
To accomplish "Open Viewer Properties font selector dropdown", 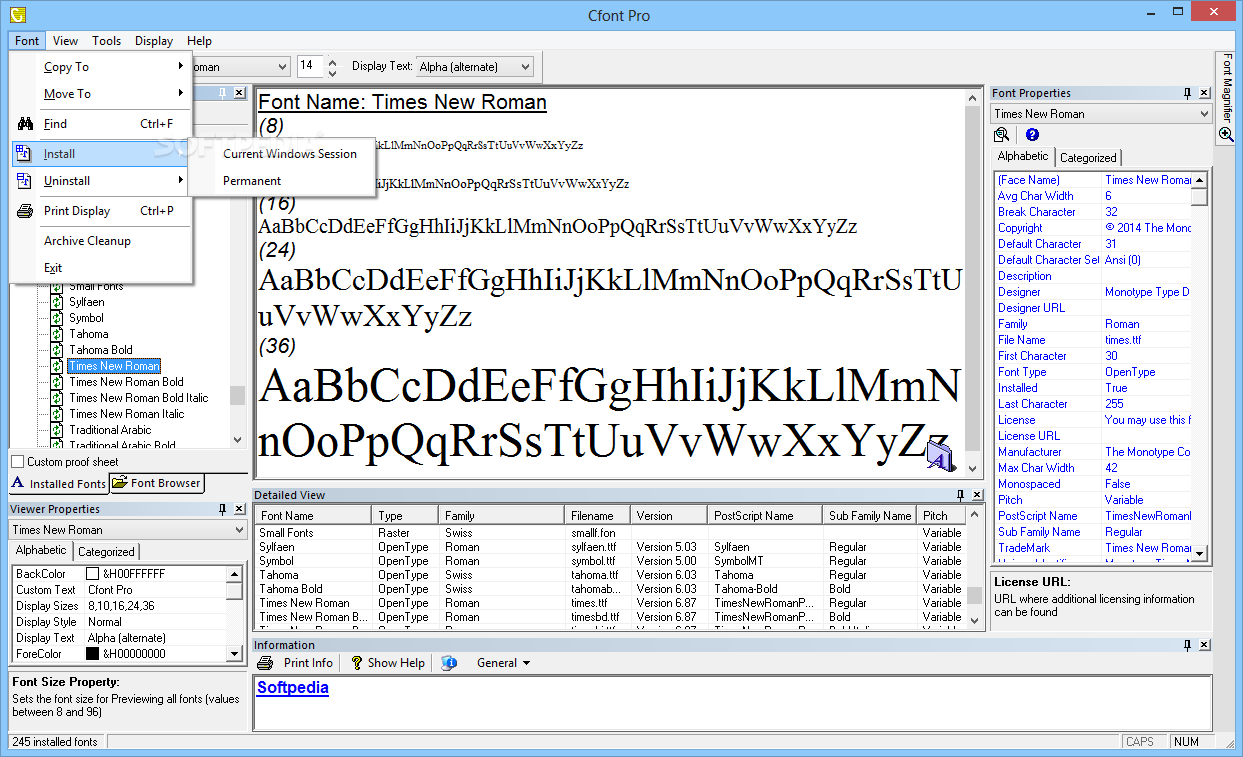I will (x=239, y=530).
